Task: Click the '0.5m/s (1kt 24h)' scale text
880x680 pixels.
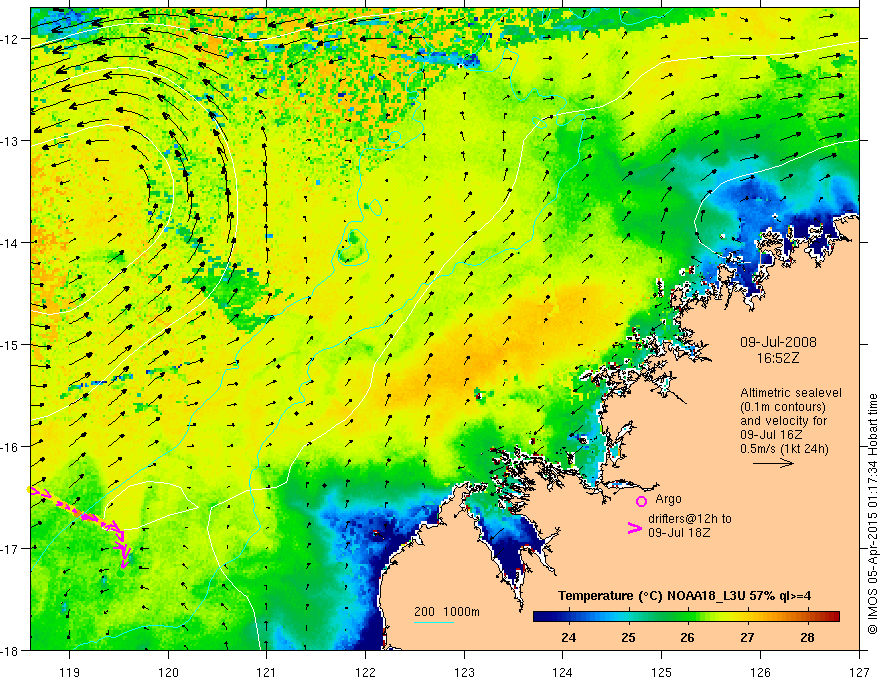Action: pyautogui.click(x=784, y=448)
